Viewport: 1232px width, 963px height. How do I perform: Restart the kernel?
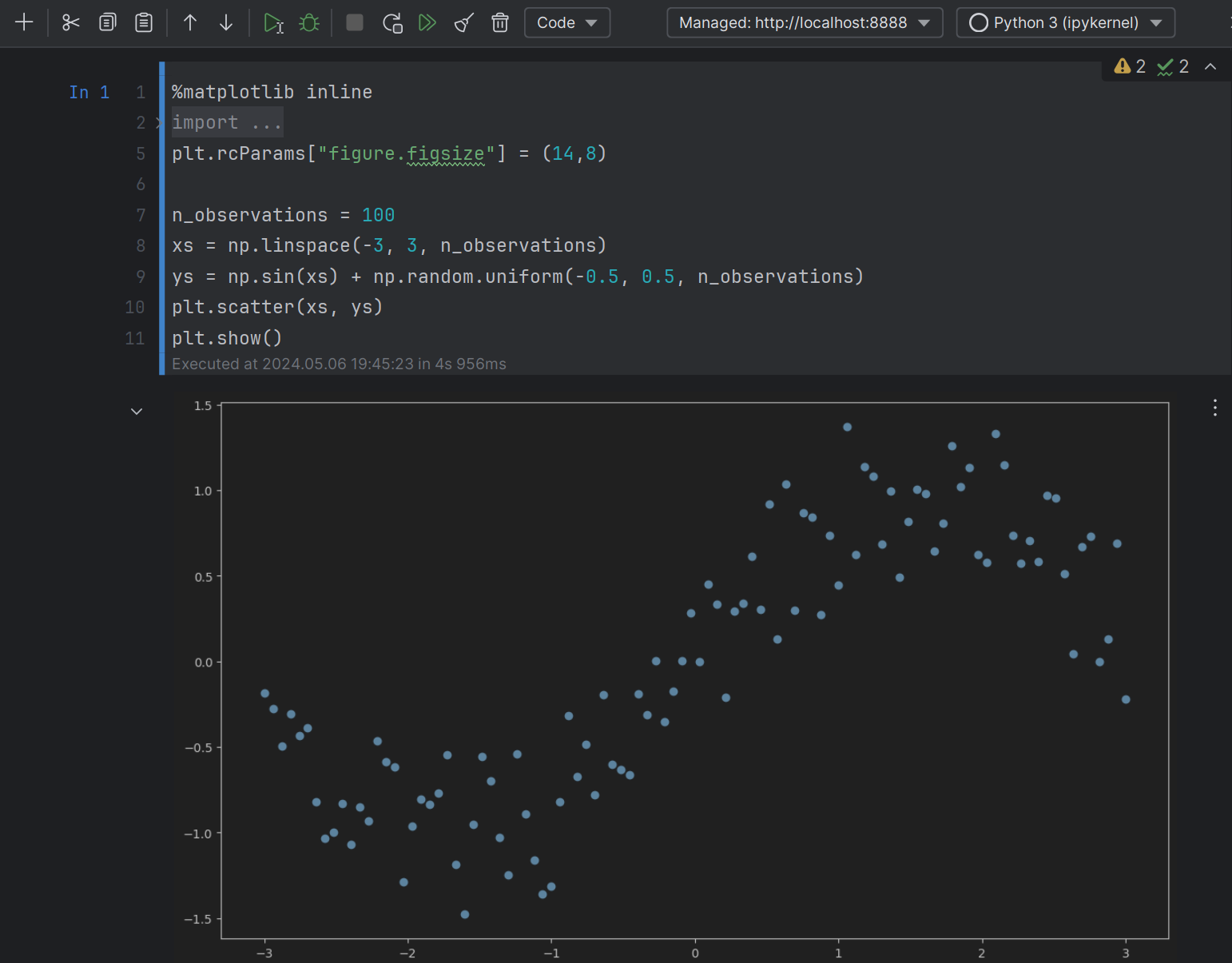tap(391, 22)
